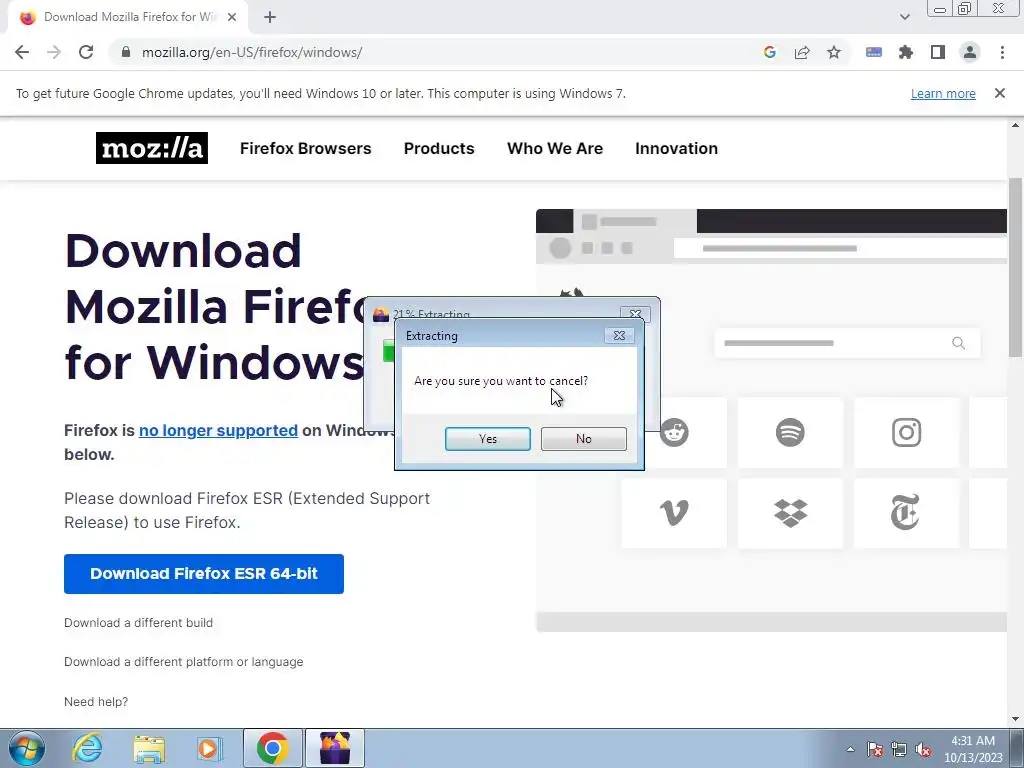Open the clock showing 4:31 AM
This screenshot has height=768, width=1024.
pyautogui.click(x=973, y=749)
